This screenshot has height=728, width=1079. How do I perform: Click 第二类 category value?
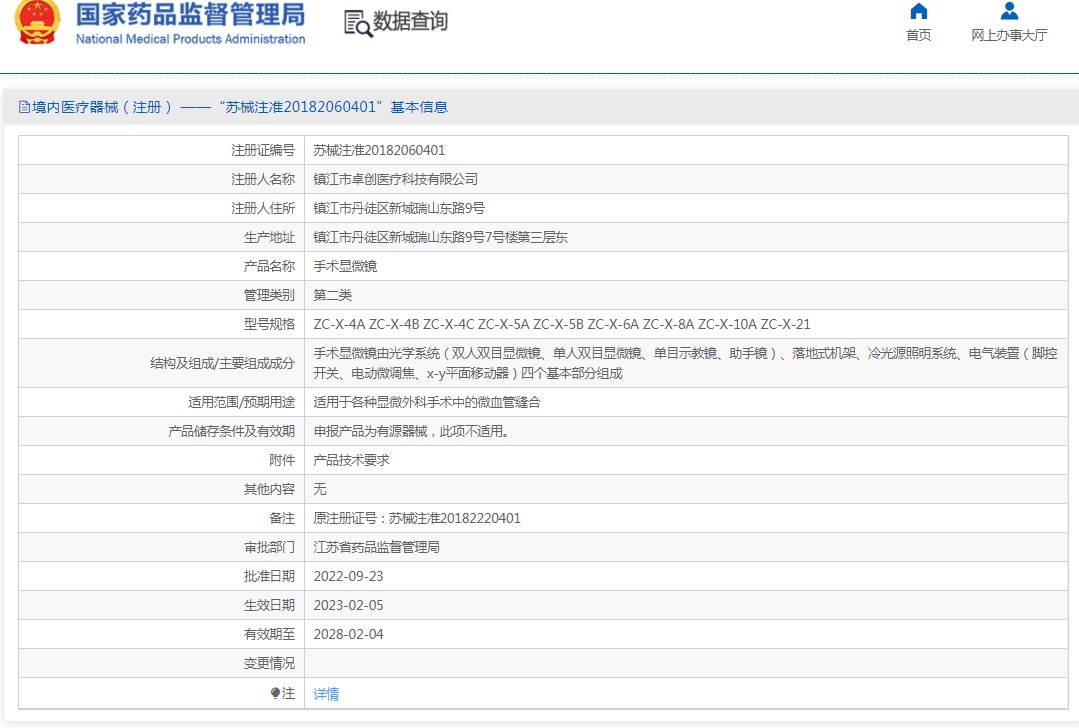point(332,295)
